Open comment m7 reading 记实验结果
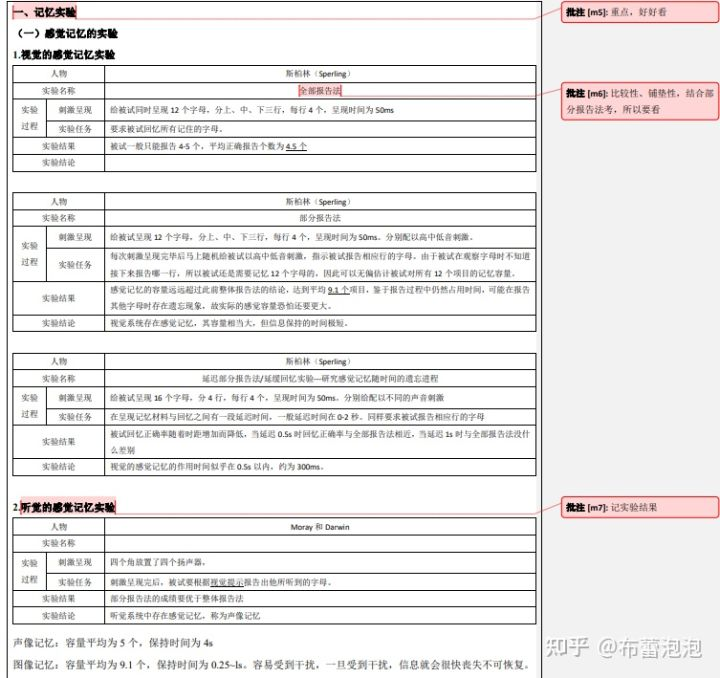This screenshot has width=720, height=678. point(640,507)
